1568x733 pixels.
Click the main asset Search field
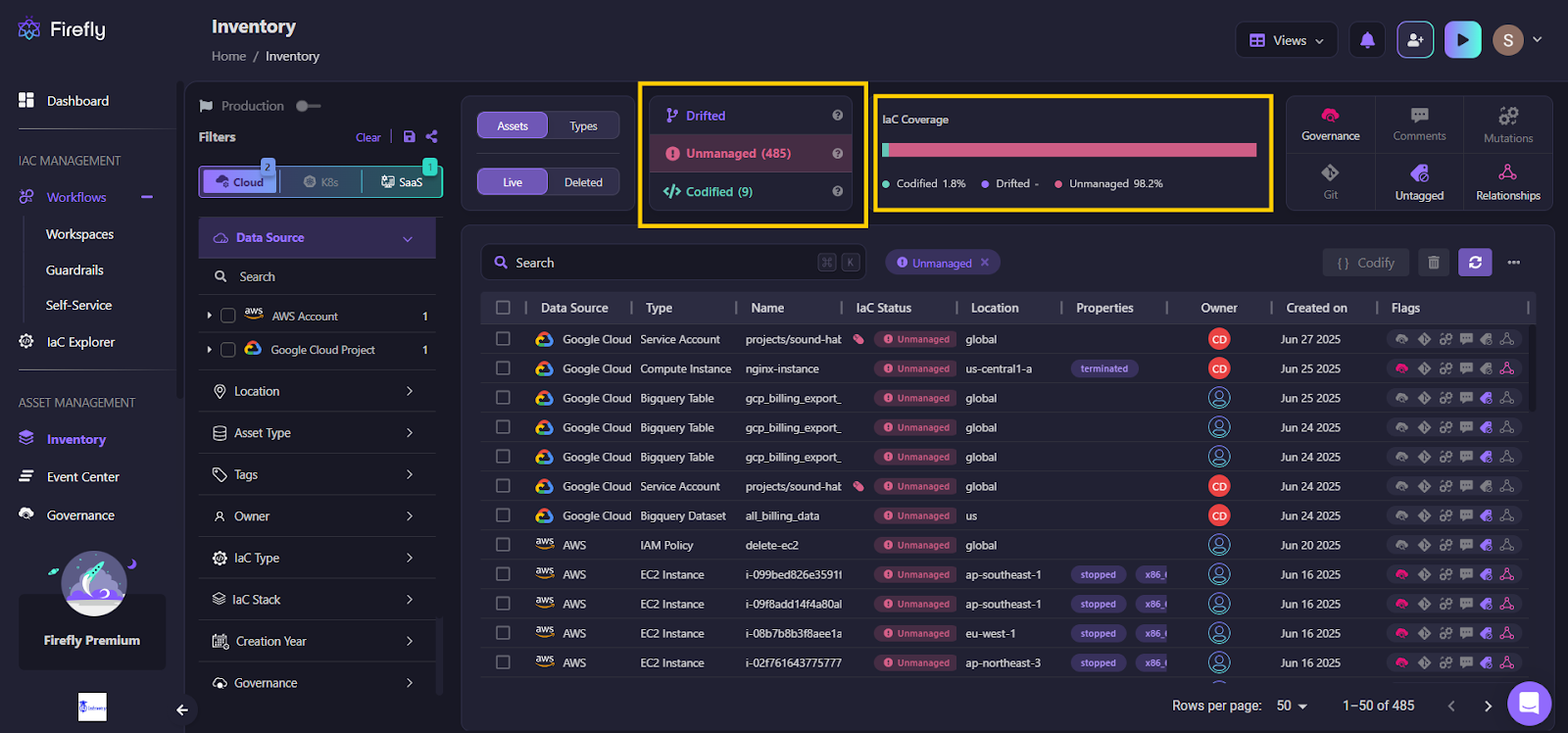(673, 263)
